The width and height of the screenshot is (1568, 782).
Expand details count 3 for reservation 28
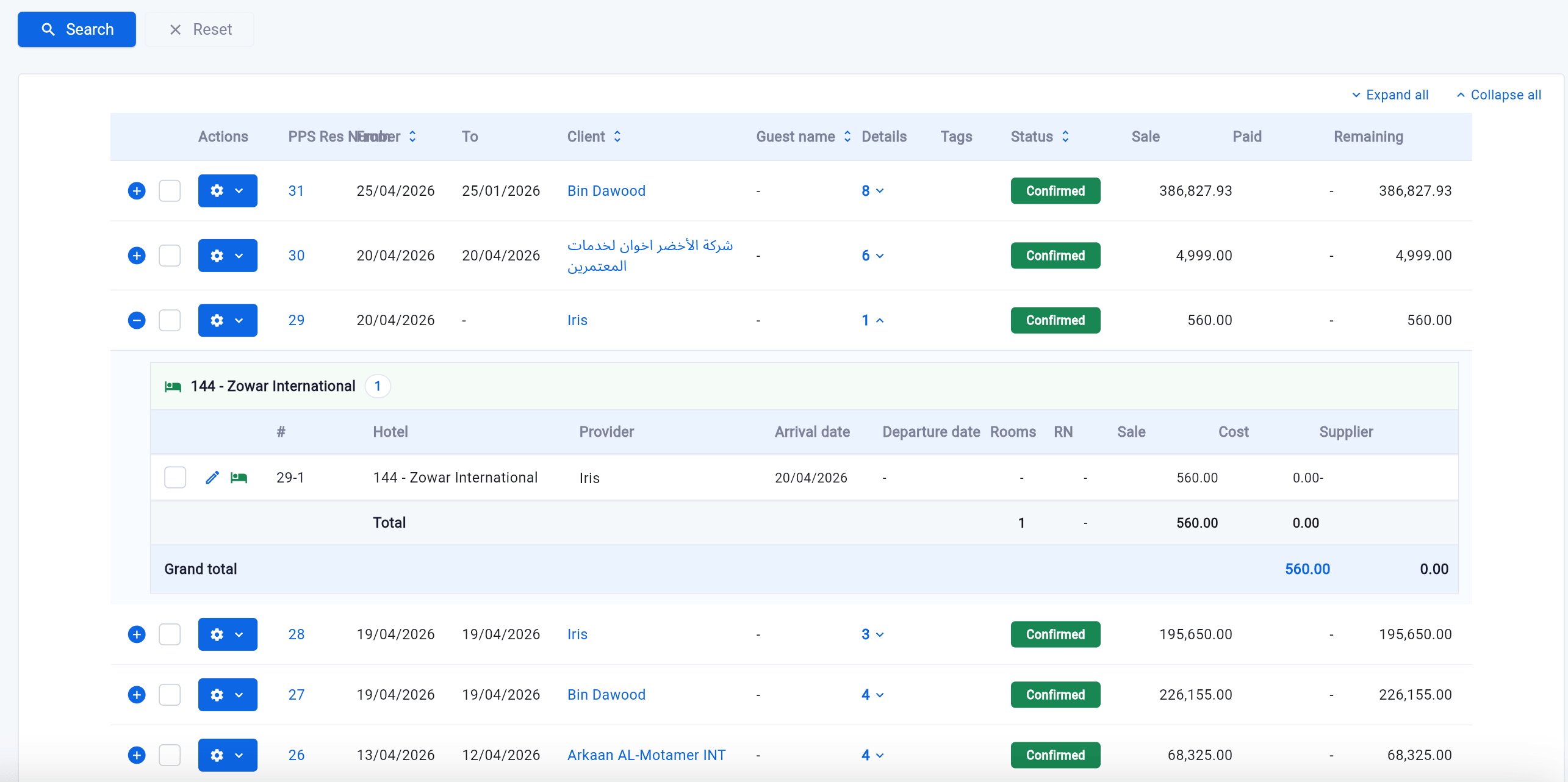pyautogui.click(x=872, y=634)
